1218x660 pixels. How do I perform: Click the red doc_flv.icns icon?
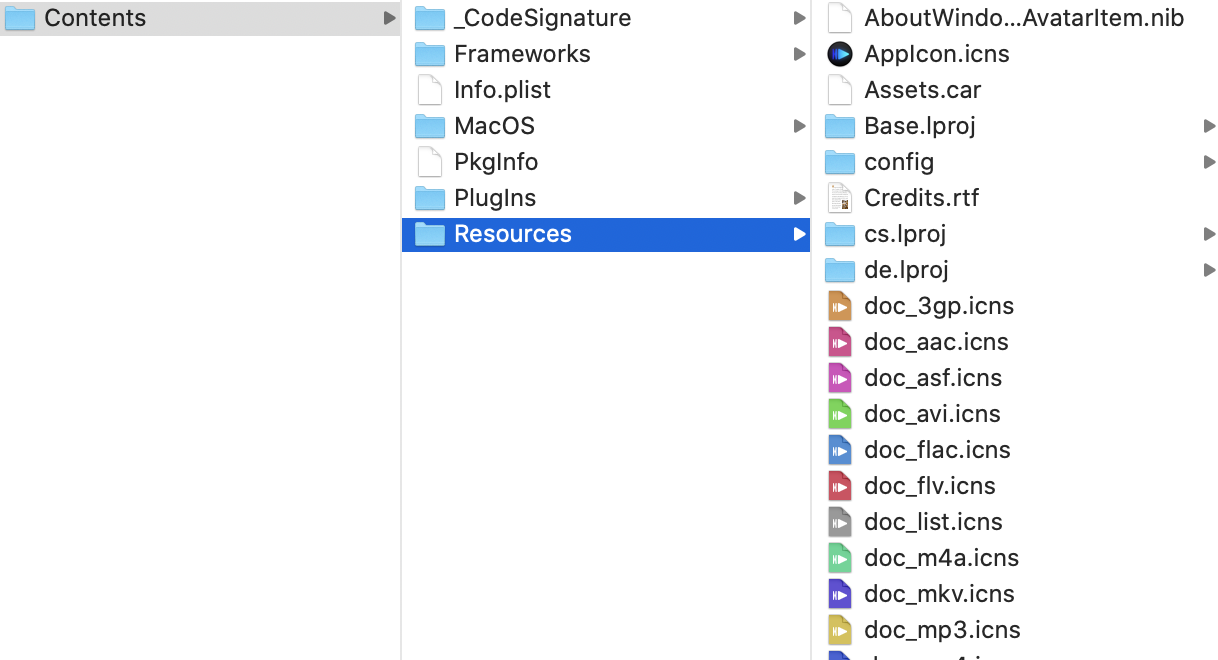tap(840, 486)
